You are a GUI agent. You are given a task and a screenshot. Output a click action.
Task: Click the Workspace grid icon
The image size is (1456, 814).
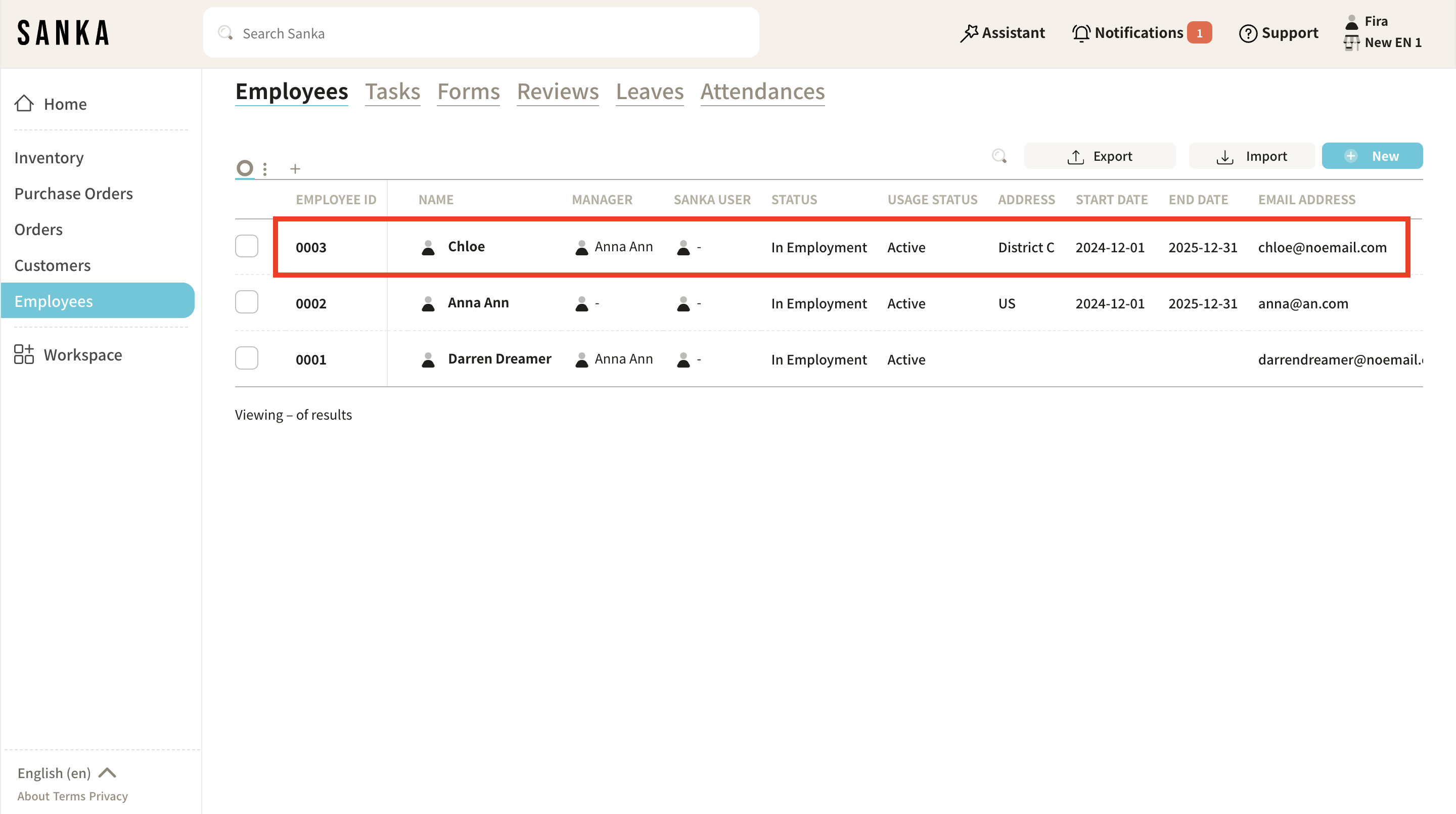point(24,354)
